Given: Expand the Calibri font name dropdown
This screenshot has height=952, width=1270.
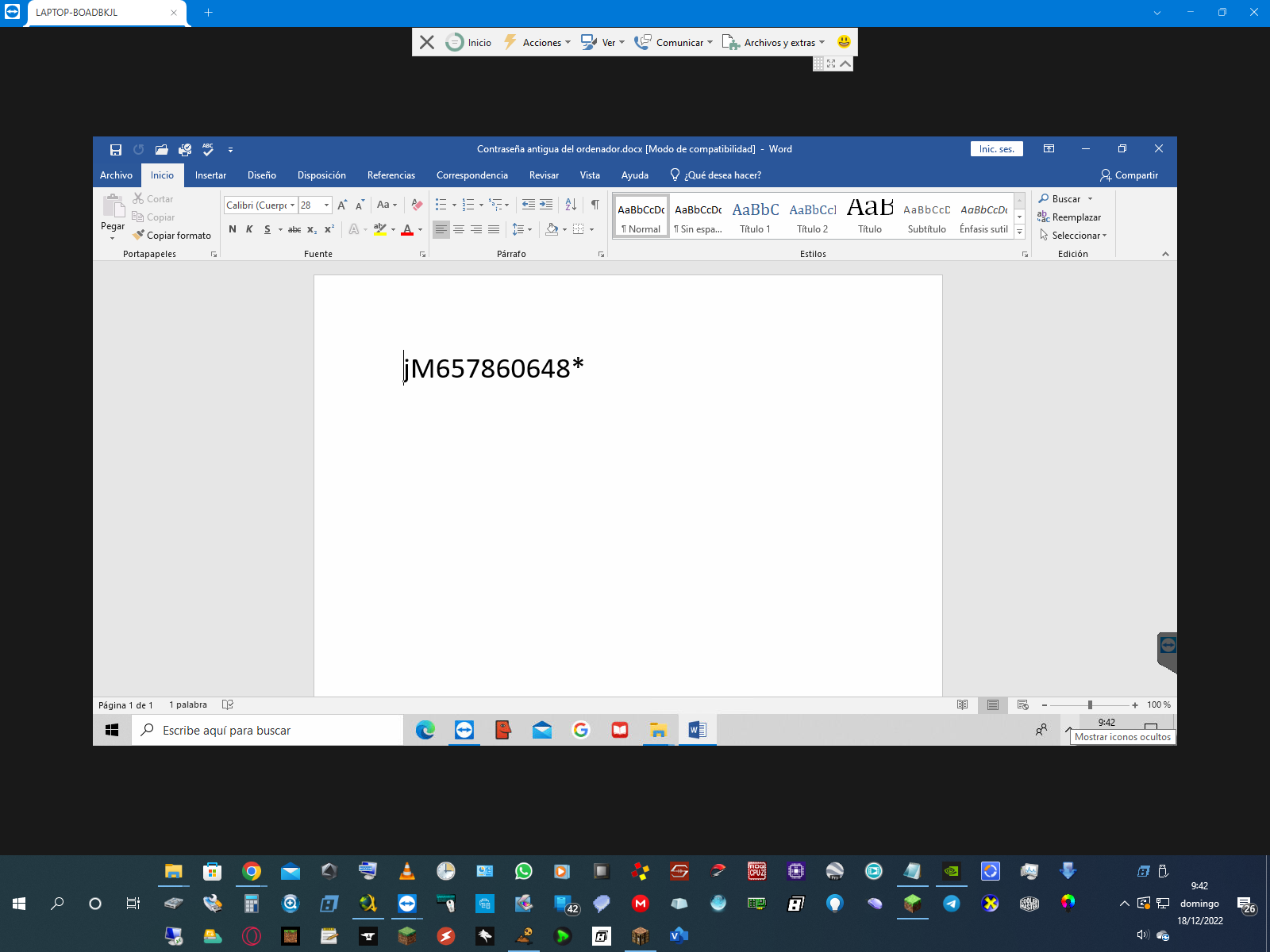Looking at the screenshot, I should pyautogui.click(x=292, y=205).
